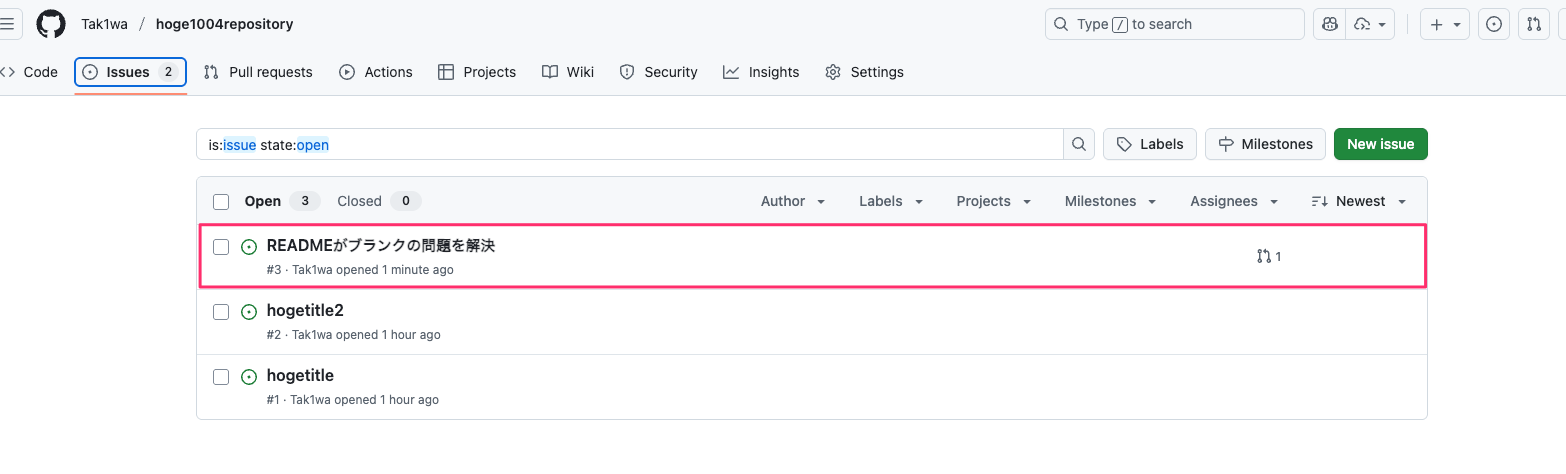1566x474 pixels.
Task: Open the Newest sort dropdown
Action: pyautogui.click(x=1359, y=201)
